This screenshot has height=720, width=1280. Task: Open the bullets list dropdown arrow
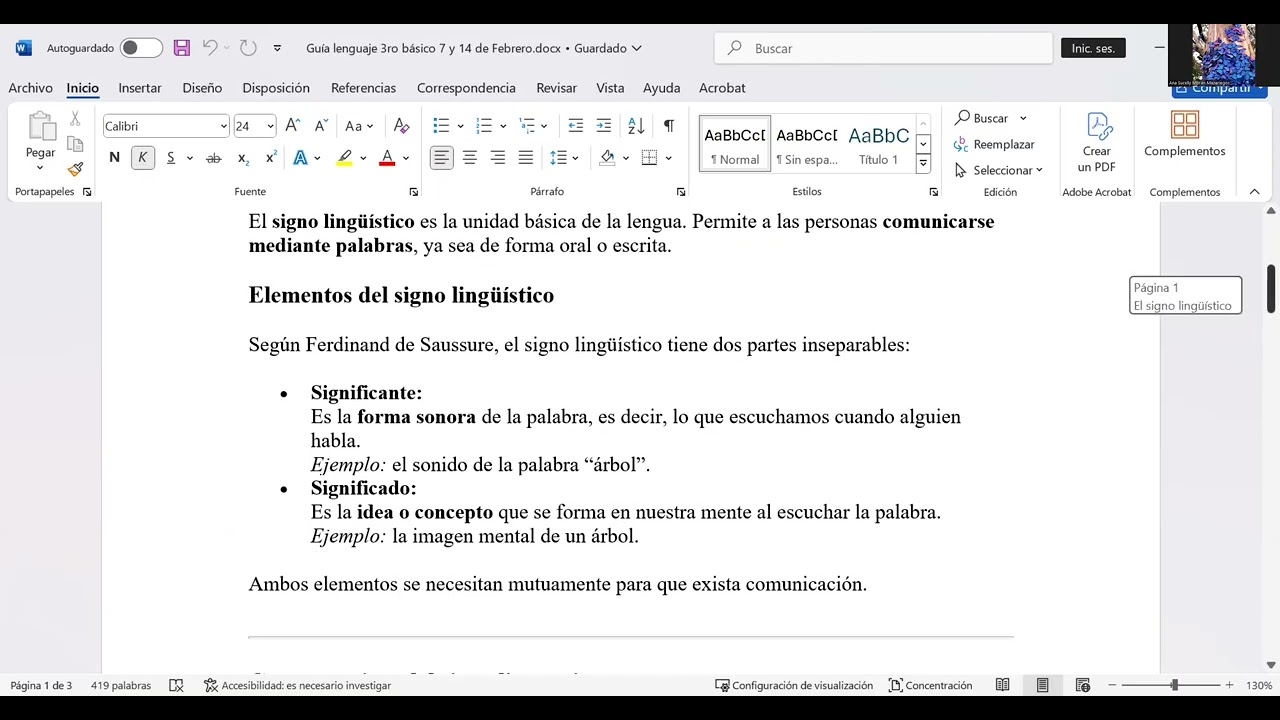coord(460,126)
